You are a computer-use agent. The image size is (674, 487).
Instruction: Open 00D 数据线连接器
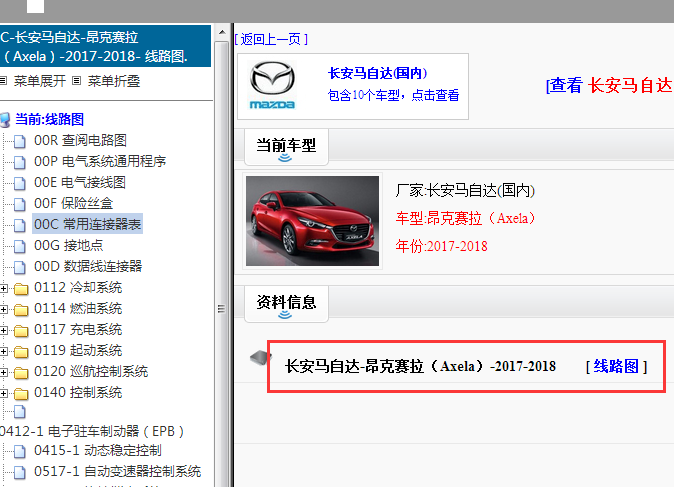pos(88,266)
